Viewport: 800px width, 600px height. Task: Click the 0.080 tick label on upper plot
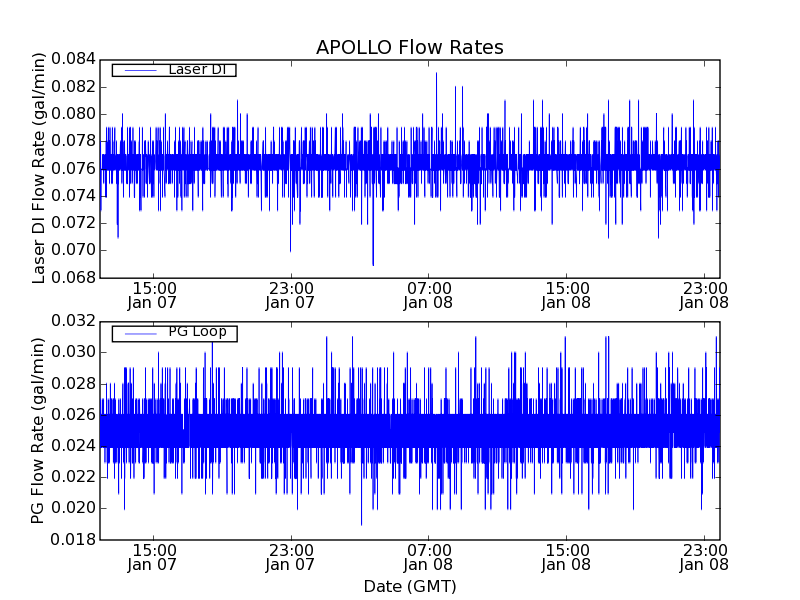[x=73, y=114]
